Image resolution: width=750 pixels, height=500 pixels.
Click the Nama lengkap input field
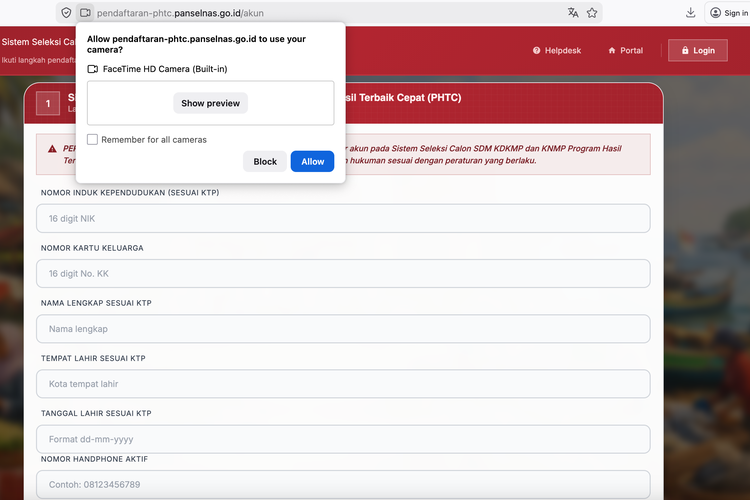[345, 329]
